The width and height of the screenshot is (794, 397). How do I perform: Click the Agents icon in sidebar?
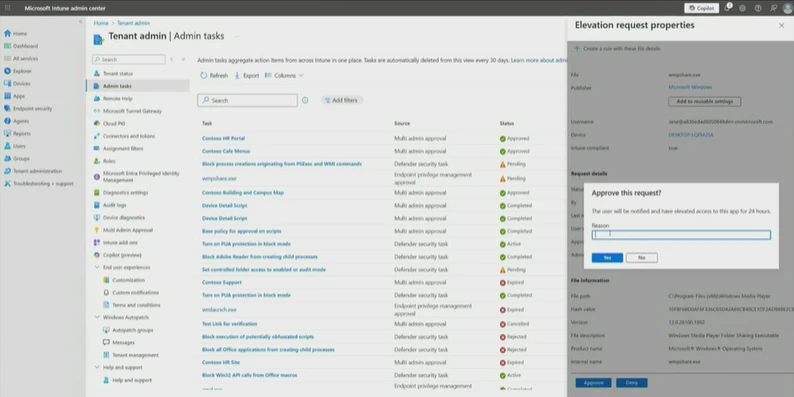click(7, 121)
